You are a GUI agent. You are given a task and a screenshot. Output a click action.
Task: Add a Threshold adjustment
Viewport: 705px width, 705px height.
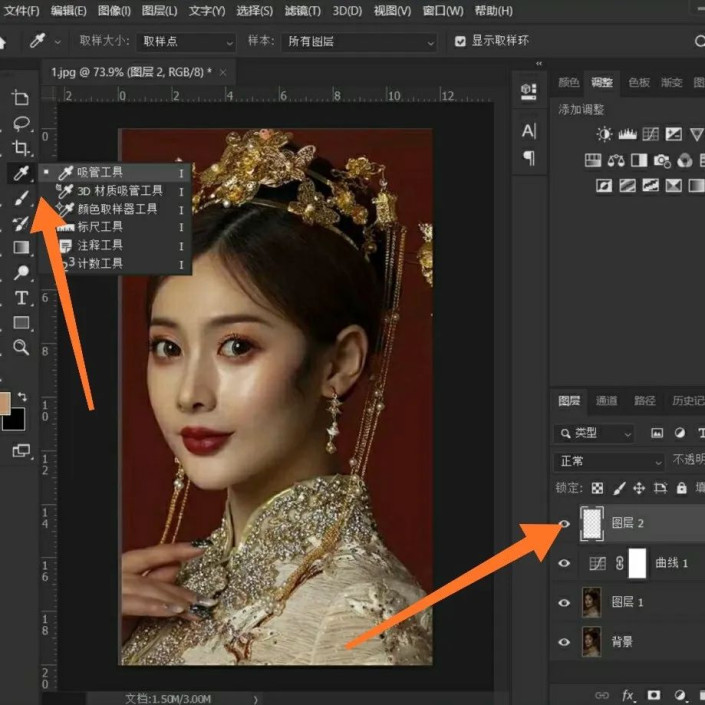(650, 185)
